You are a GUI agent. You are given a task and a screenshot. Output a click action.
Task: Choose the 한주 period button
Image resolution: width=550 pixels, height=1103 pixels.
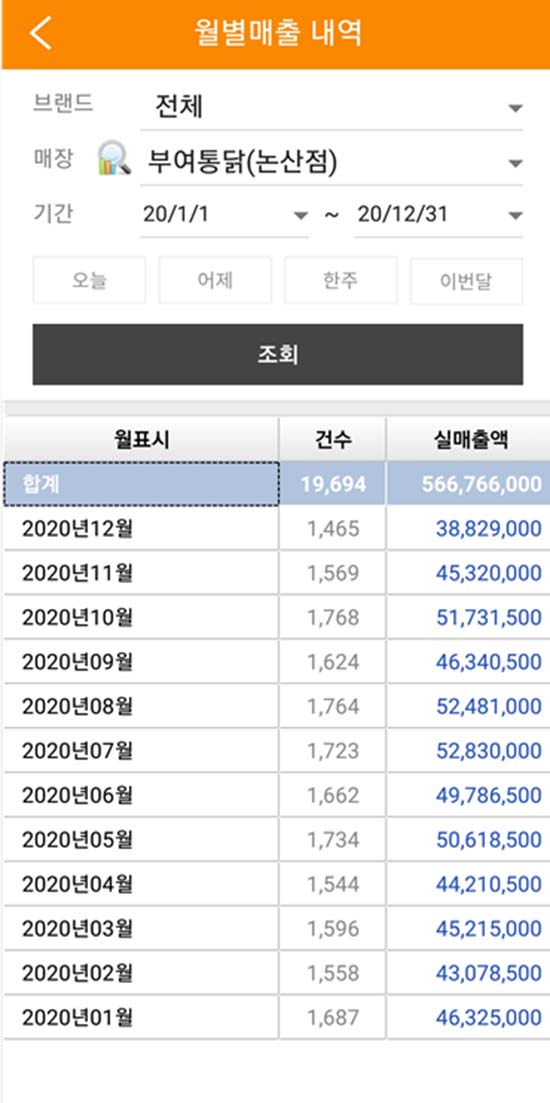[x=340, y=281]
